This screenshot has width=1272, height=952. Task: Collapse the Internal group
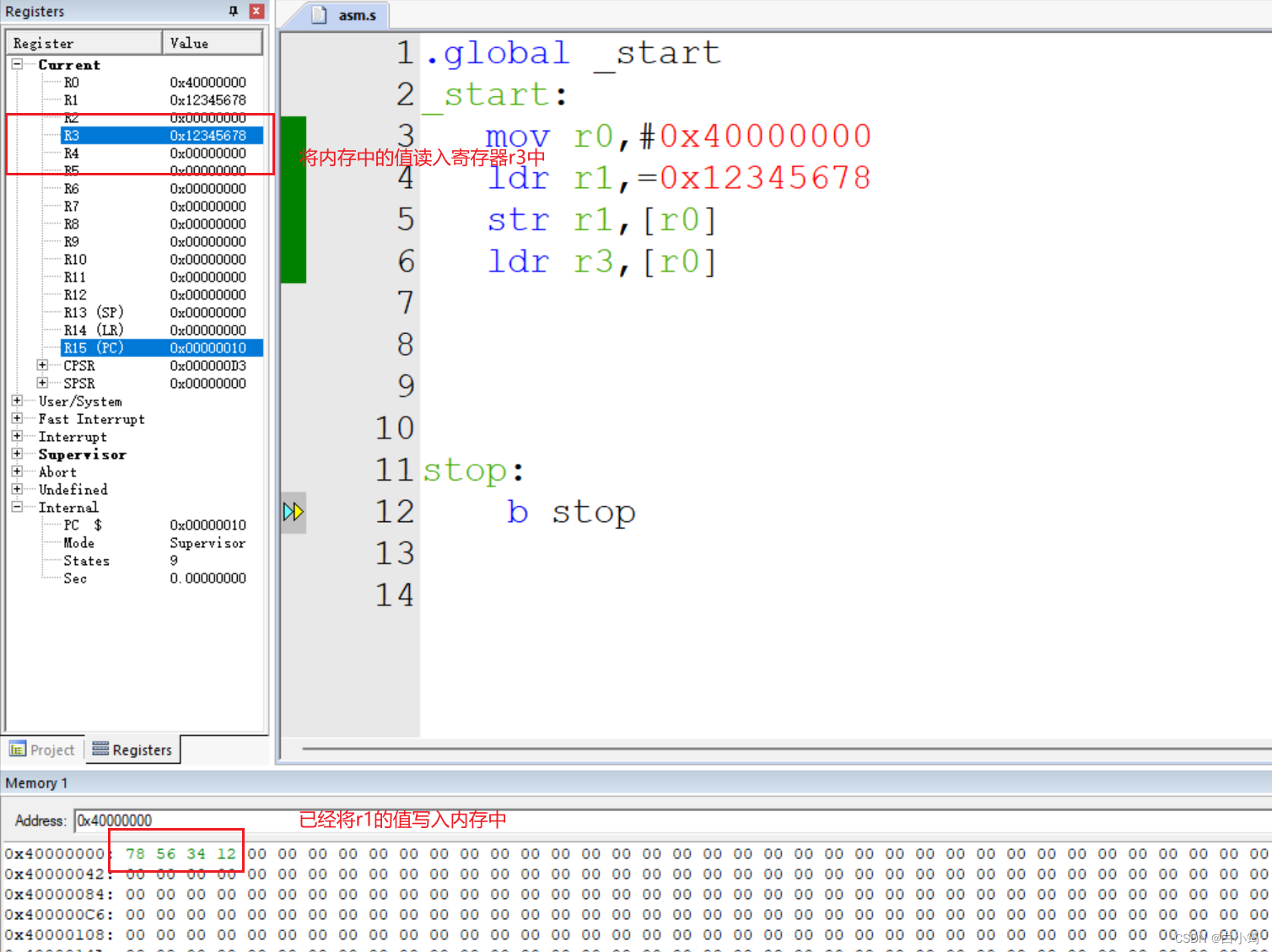[x=17, y=507]
